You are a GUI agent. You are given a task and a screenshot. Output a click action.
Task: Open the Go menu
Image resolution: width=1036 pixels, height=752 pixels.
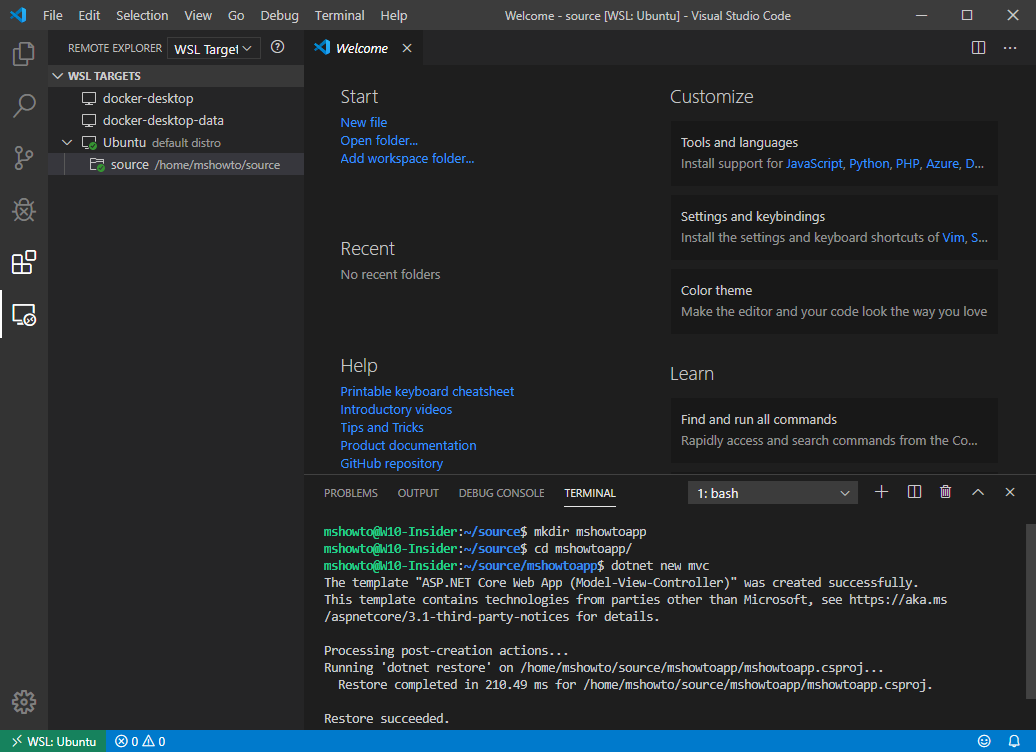click(x=236, y=15)
